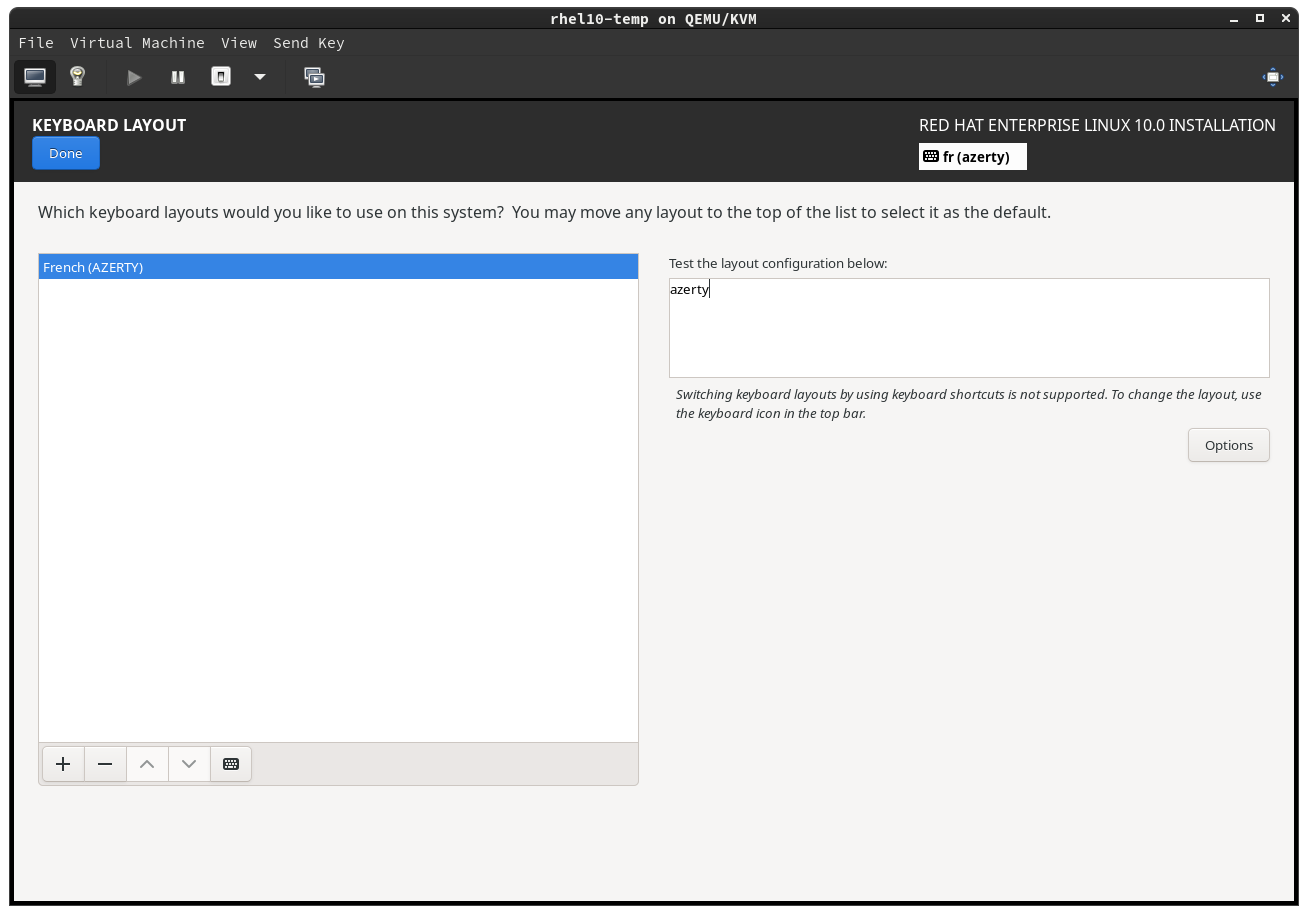
Task: Move selected layout down
Action: 189,764
